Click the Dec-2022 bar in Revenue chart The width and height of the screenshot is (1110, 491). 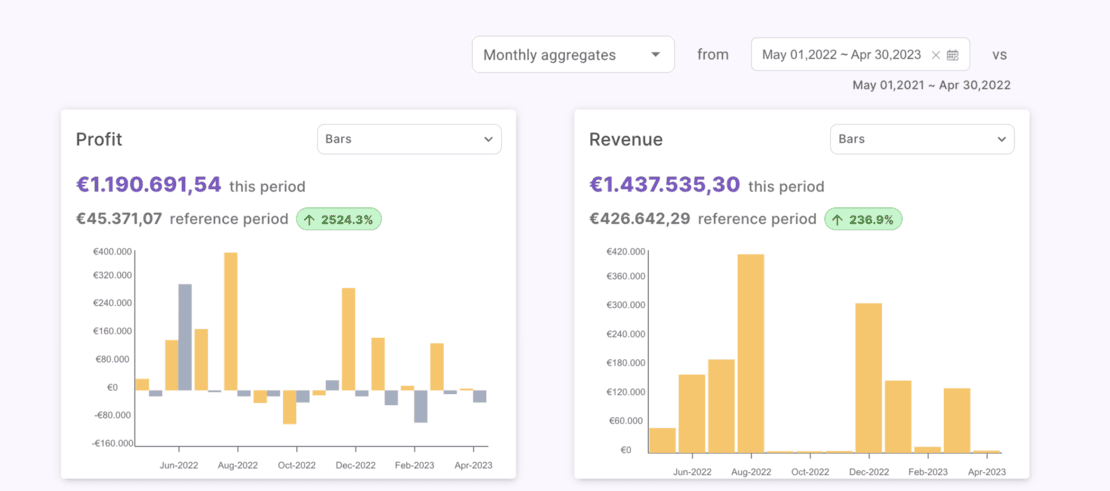click(869, 378)
